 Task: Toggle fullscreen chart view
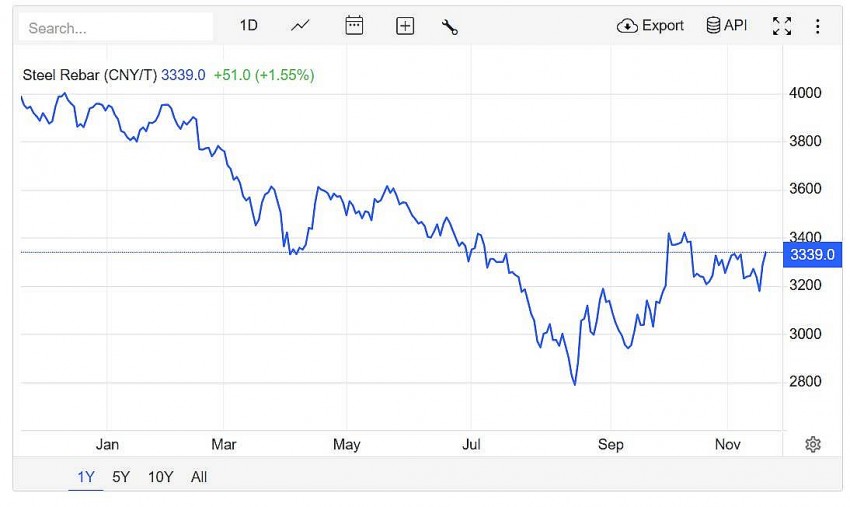(x=782, y=26)
